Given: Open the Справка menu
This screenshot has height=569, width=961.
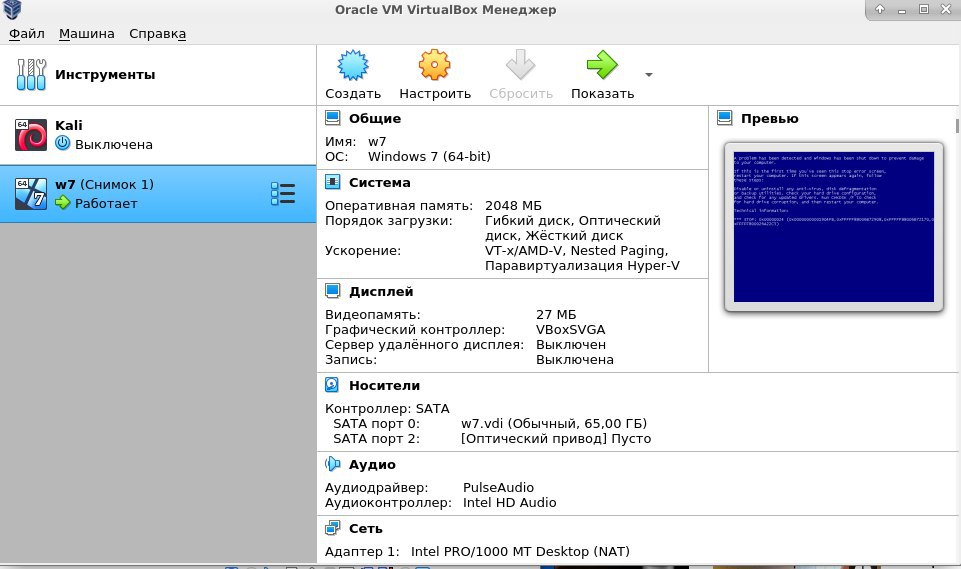Looking at the screenshot, I should [x=158, y=34].
